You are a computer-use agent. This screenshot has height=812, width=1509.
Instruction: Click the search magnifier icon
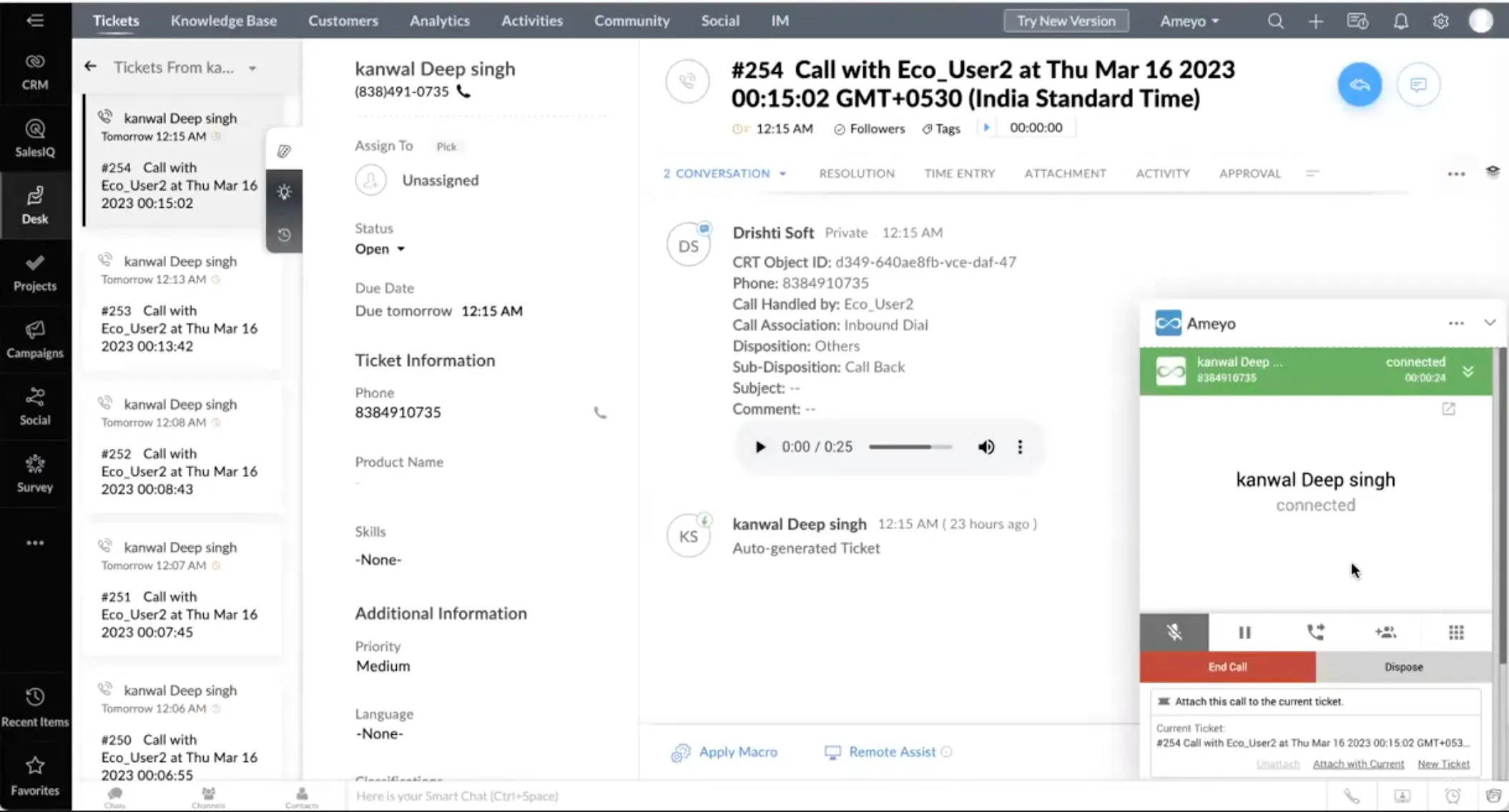point(1275,21)
